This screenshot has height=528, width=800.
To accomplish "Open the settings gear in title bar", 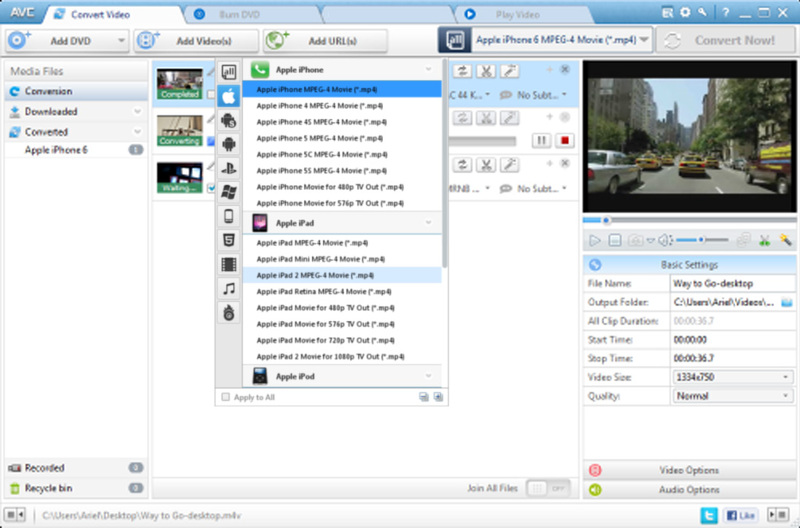I will coord(685,12).
